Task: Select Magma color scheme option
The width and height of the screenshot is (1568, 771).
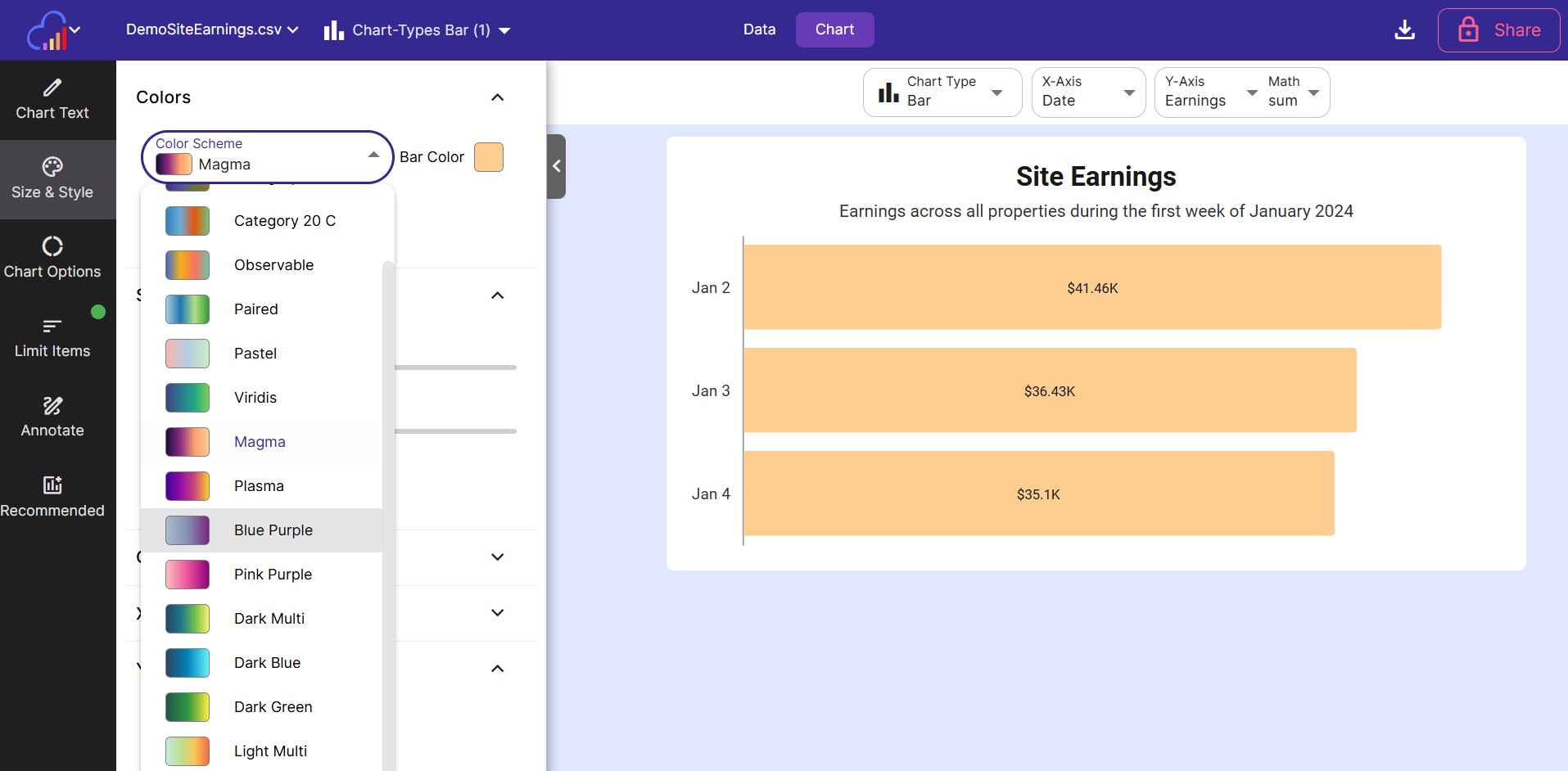Action: [261, 442]
